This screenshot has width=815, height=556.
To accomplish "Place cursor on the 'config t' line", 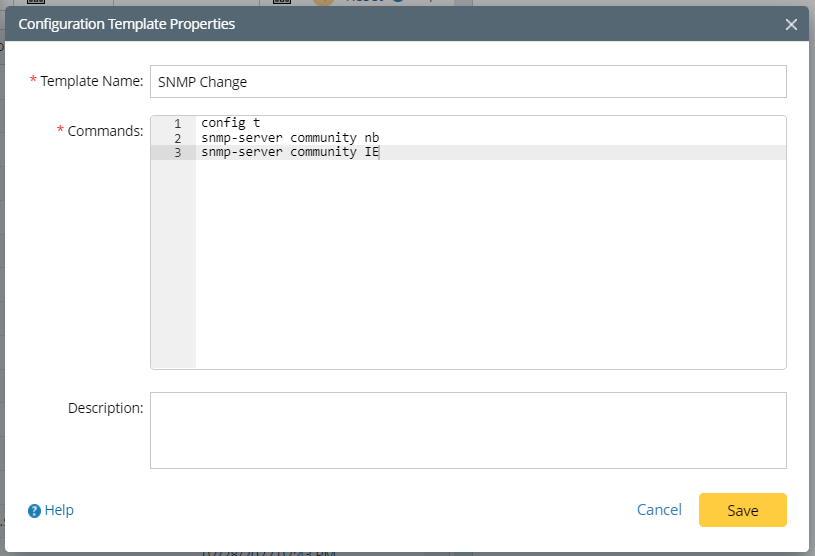I will 230,123.
